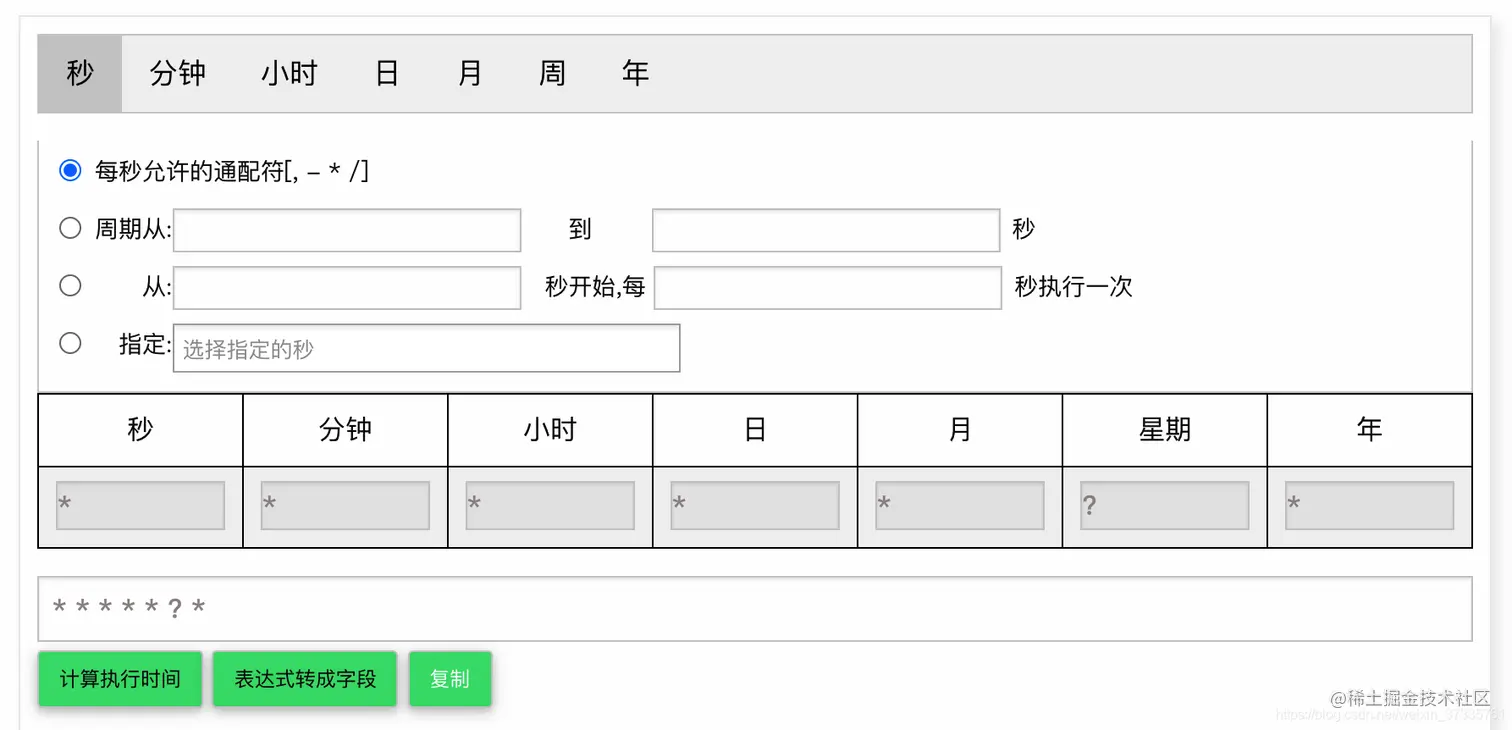Switch to the 周 tab
This screenshot has width=1512, height=730.
[x=551, y=72]
